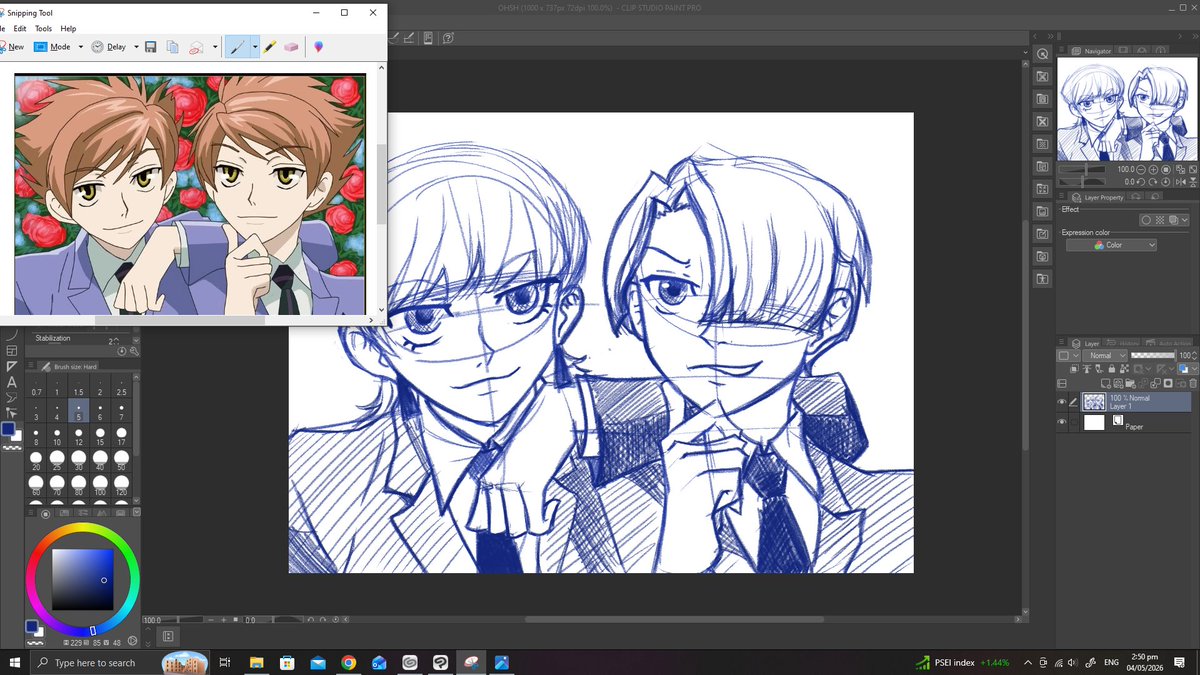
Task: Copy the snip to clipboard
Action: 173,46
